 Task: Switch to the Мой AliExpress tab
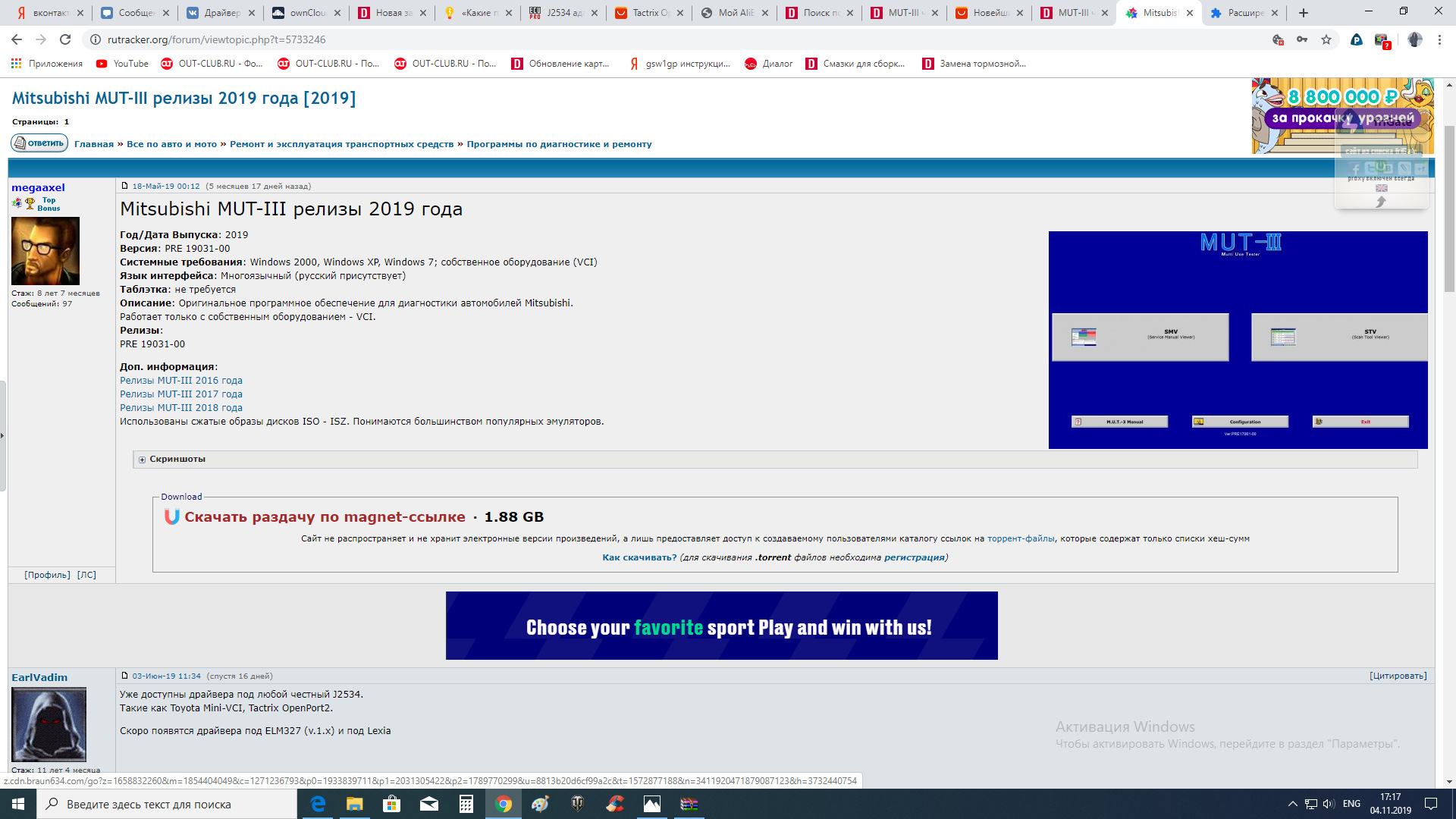734,13
